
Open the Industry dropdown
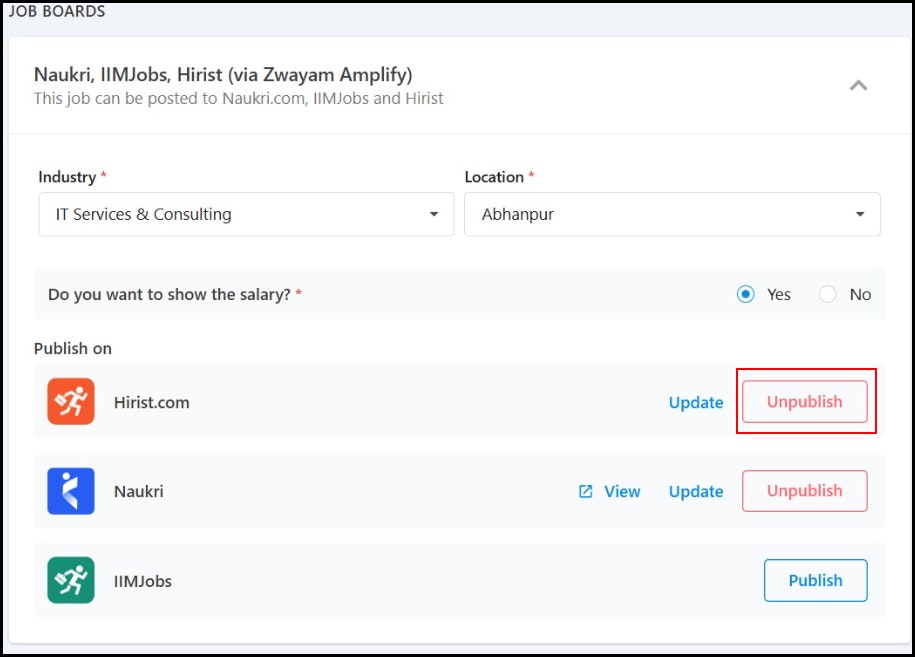[246, 214]
